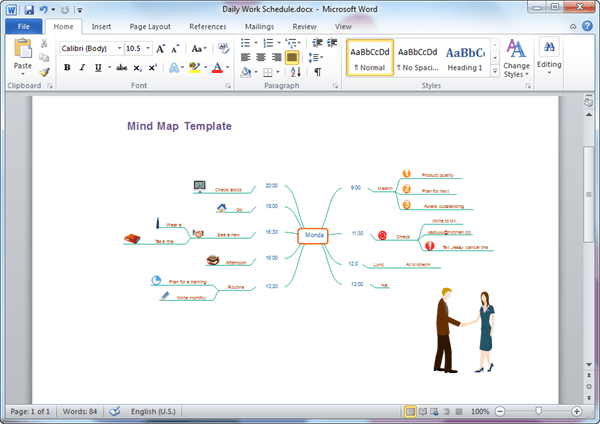The width and height of the screenshot is (600, 424).
Task: Expand the Styles gallery More arrow
Action: [x=495, y=71]
